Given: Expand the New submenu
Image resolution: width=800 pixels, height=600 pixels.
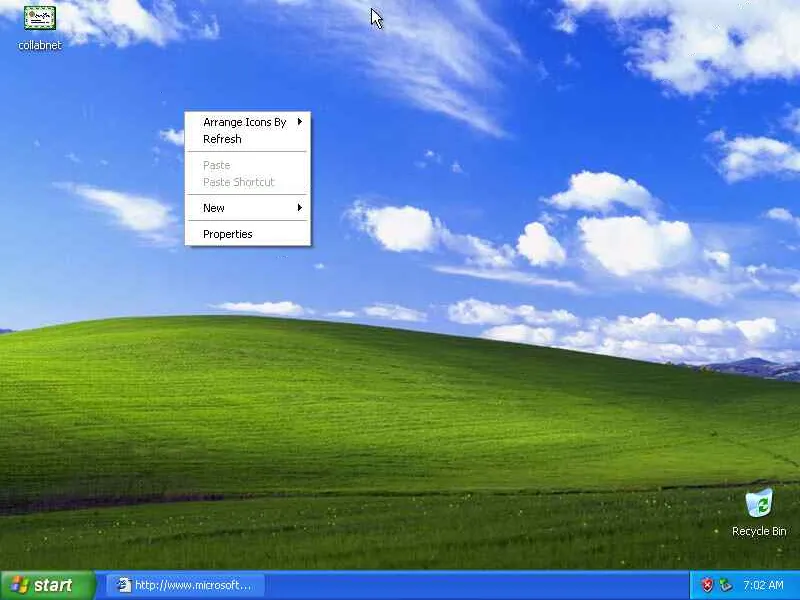Looking at the screenshot, I should pos(248,208).
